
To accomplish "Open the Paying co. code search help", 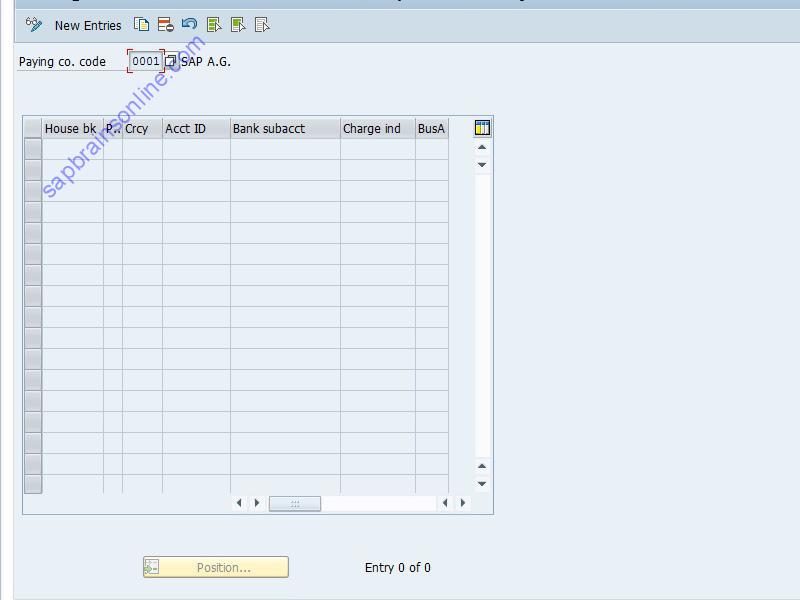I will 171,61.
